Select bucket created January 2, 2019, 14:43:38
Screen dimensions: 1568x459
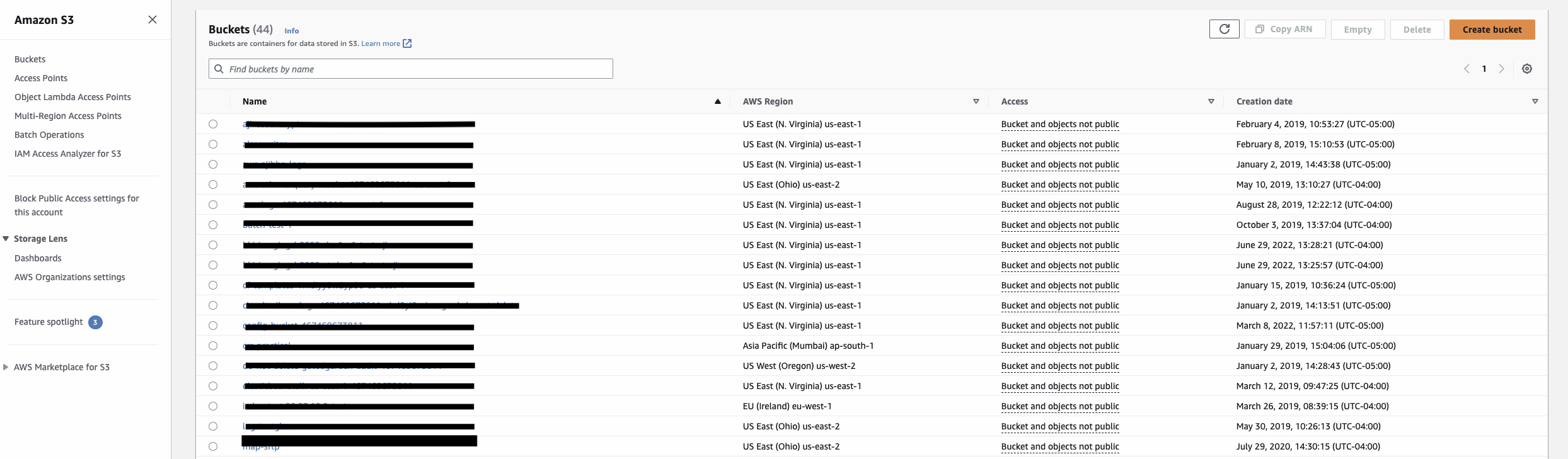(x=213, y=164)
